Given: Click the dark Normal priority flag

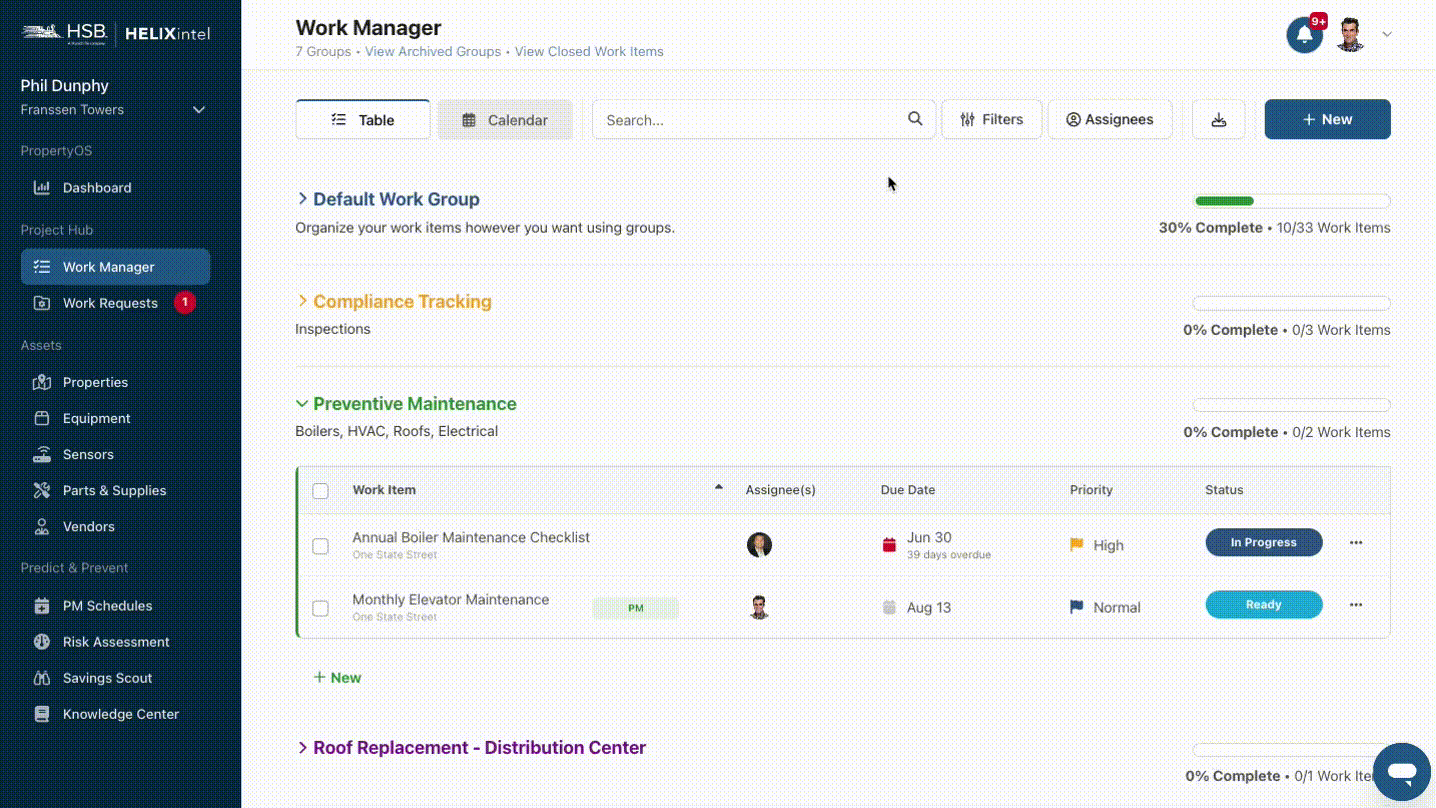Looking at the screenshot, I should click(1077, 607).
